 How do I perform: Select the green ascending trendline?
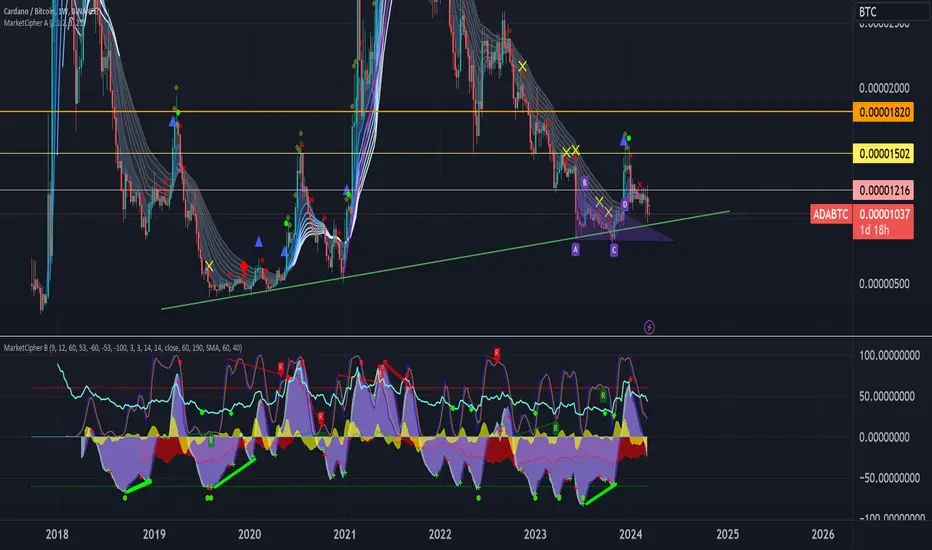click(446, 260)
